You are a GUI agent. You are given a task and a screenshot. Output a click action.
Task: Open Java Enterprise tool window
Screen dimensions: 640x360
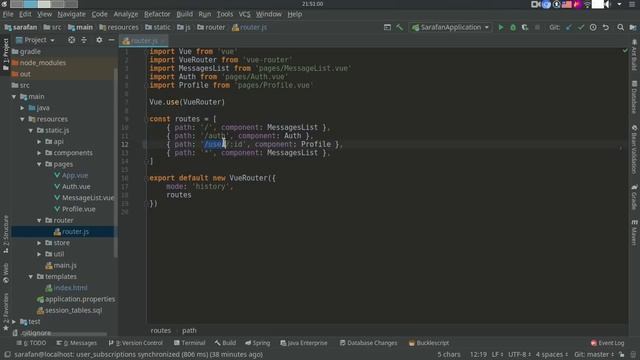(x=304, y=343)
